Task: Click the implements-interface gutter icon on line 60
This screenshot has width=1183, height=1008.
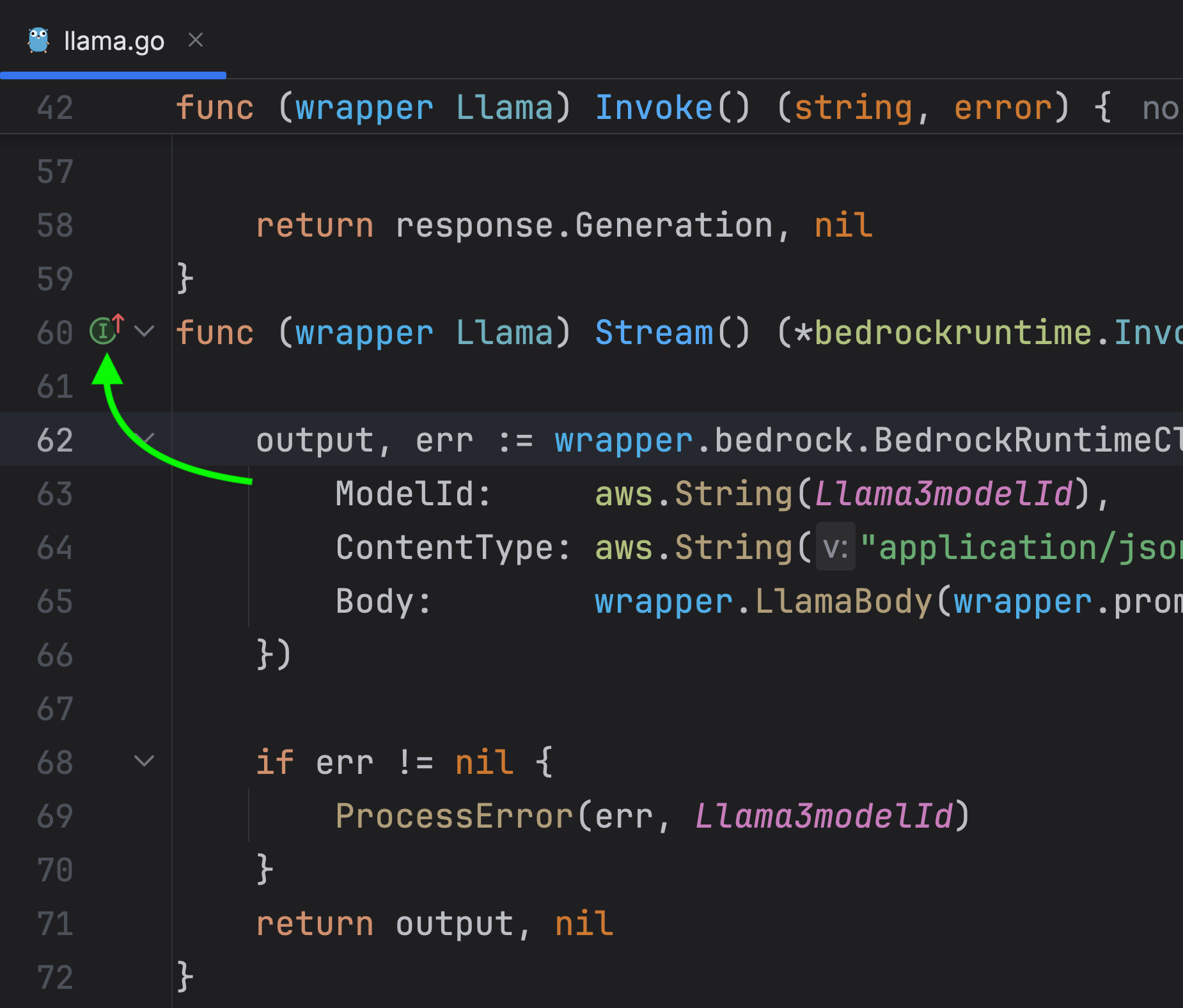Action: click(103, 331)
